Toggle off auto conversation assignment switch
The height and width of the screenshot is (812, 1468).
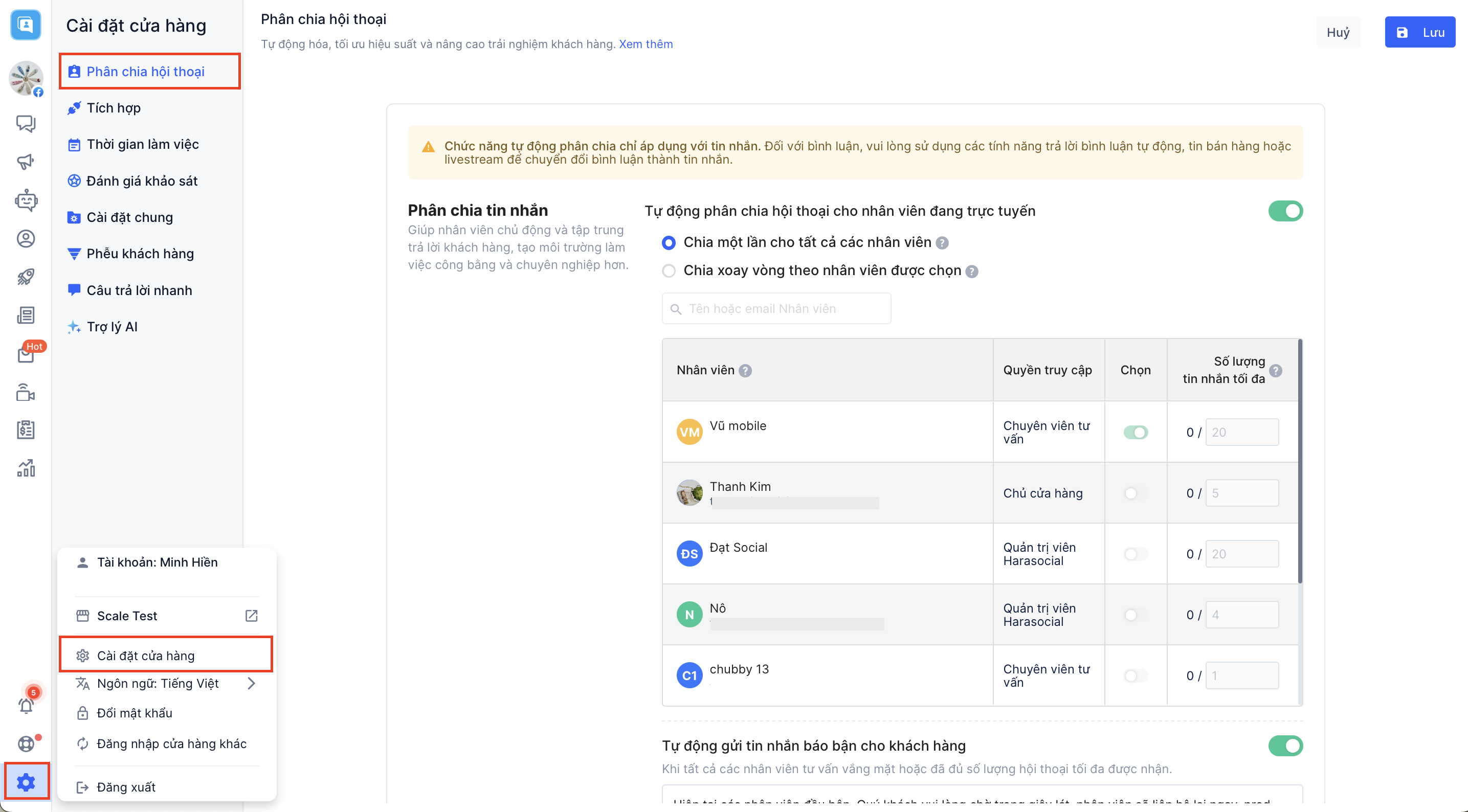coord(1284,211)
